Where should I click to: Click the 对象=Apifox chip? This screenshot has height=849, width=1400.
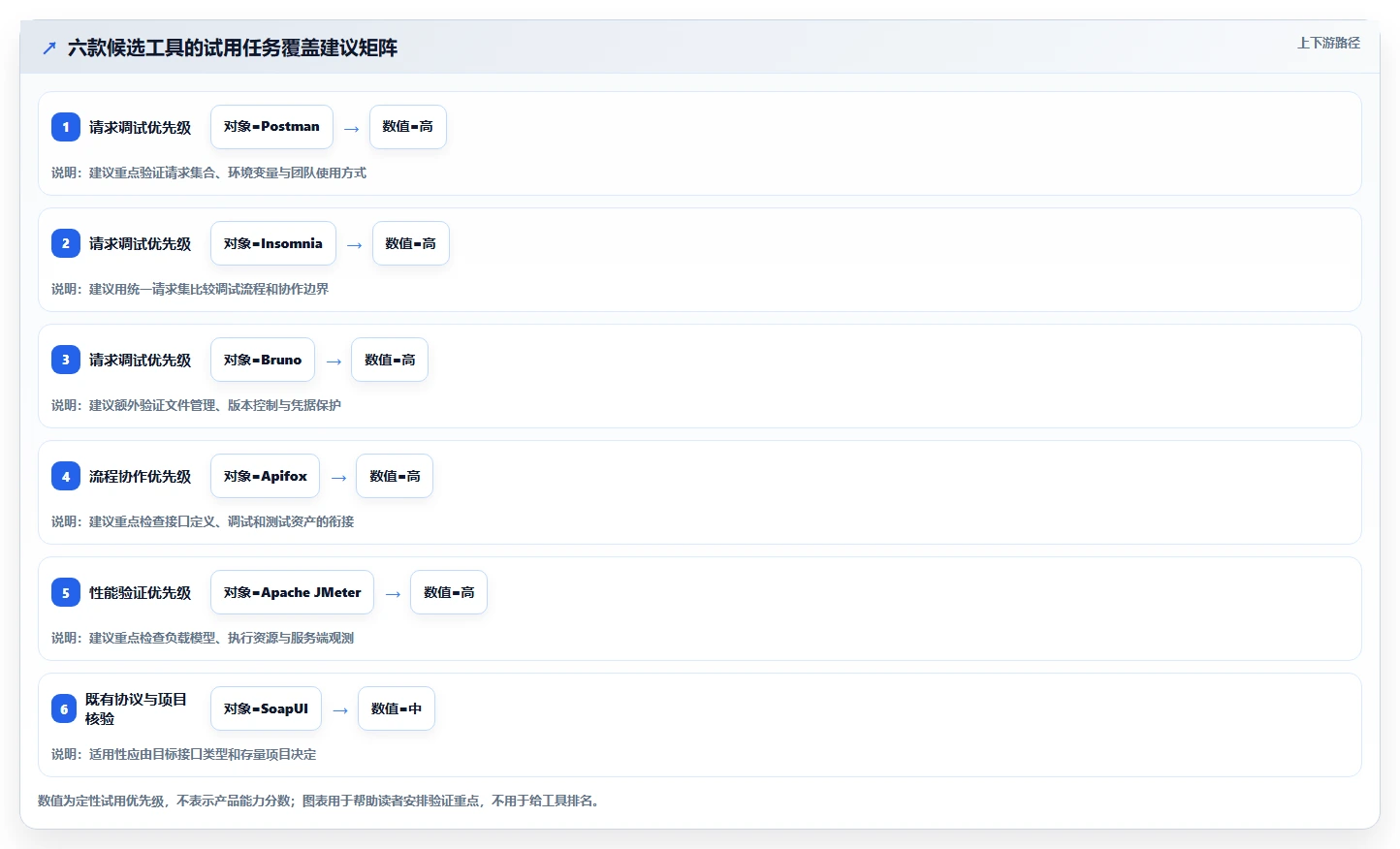tap(265, 476)
